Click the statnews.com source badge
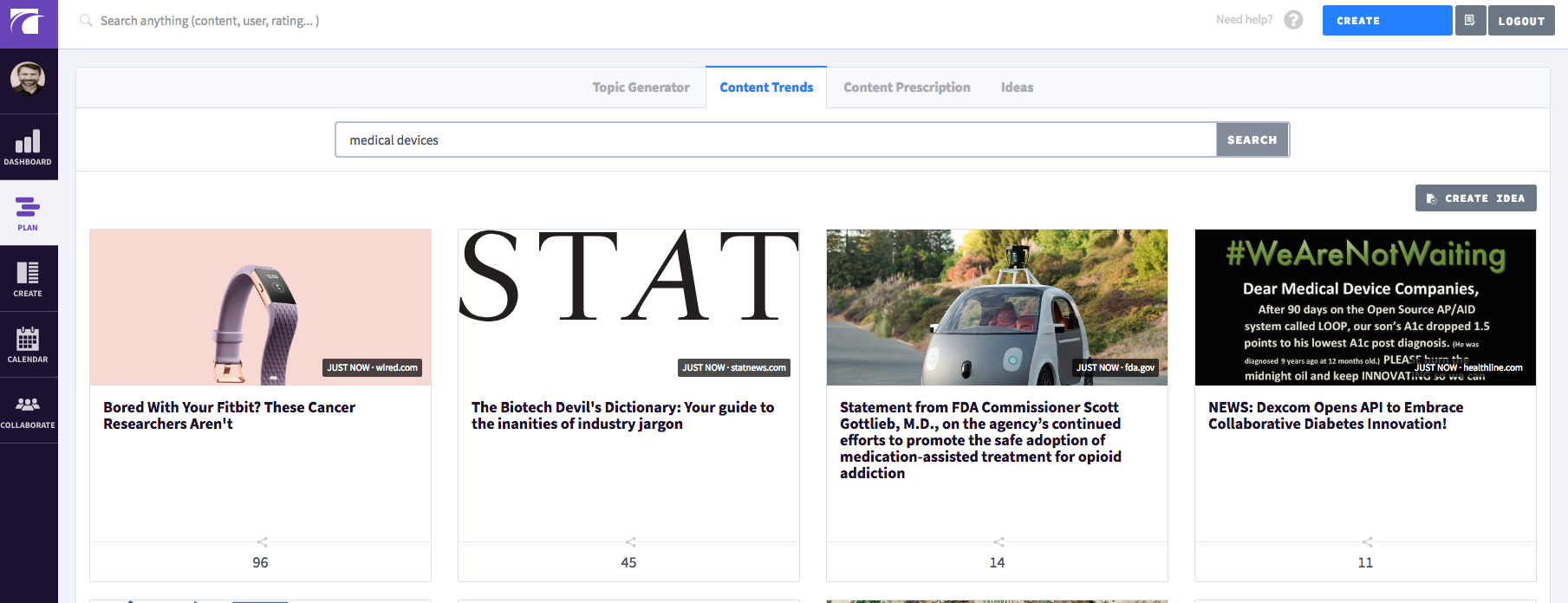 click(x=734, y=368)
